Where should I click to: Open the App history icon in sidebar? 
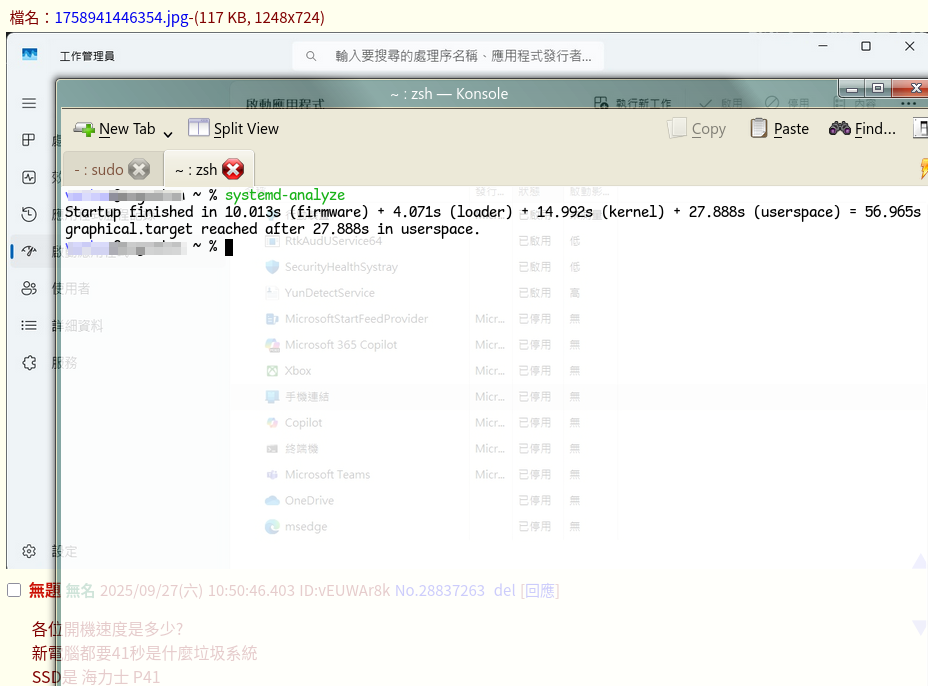point(29,214)
